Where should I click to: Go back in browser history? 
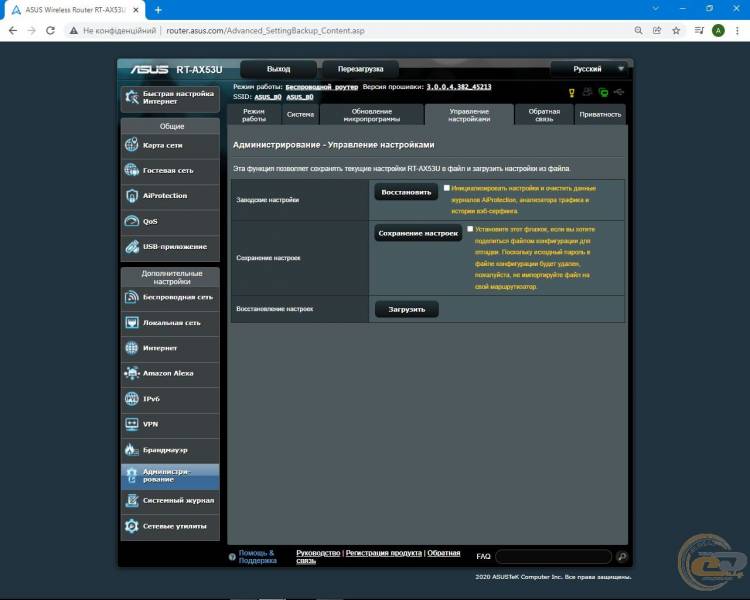[13, 31]
